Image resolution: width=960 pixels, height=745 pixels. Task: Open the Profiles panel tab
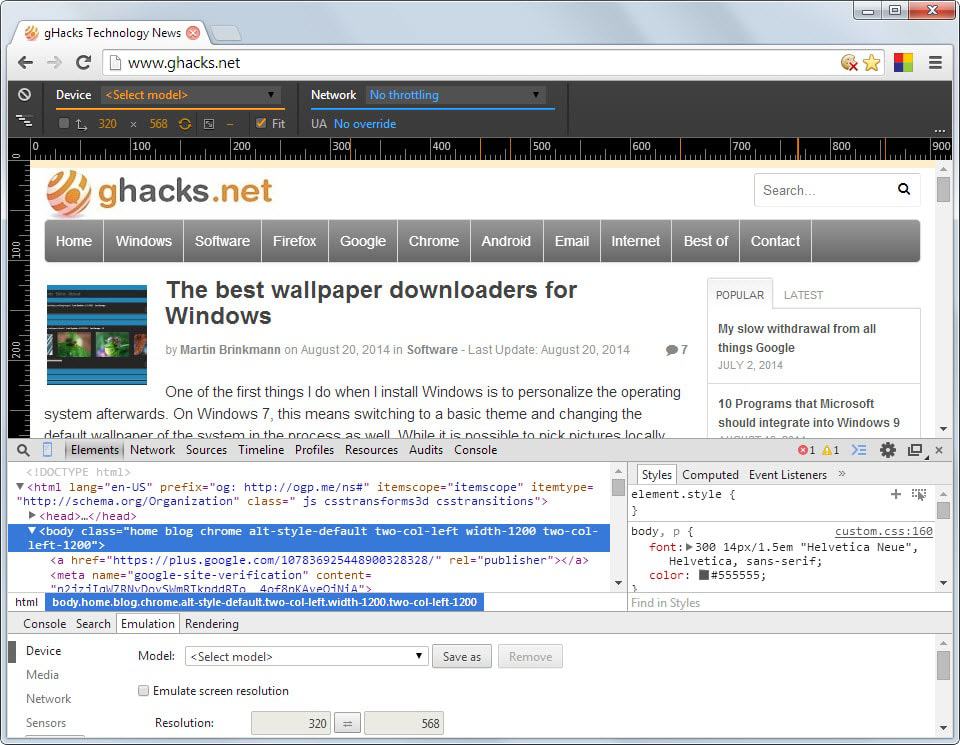point(314,450)
